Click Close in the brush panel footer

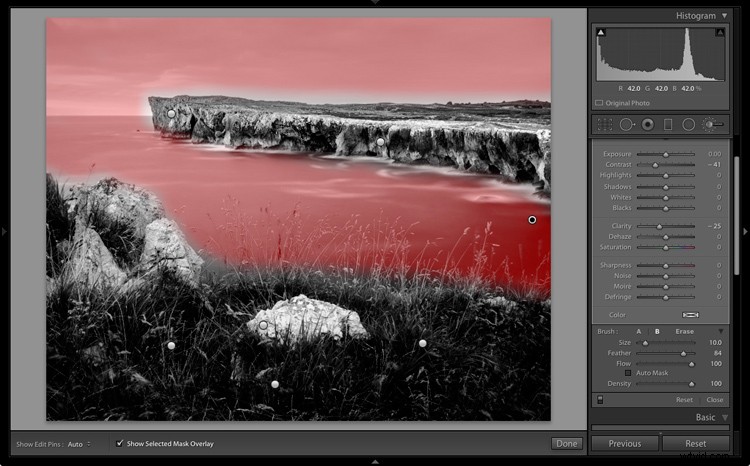[715, 399]
